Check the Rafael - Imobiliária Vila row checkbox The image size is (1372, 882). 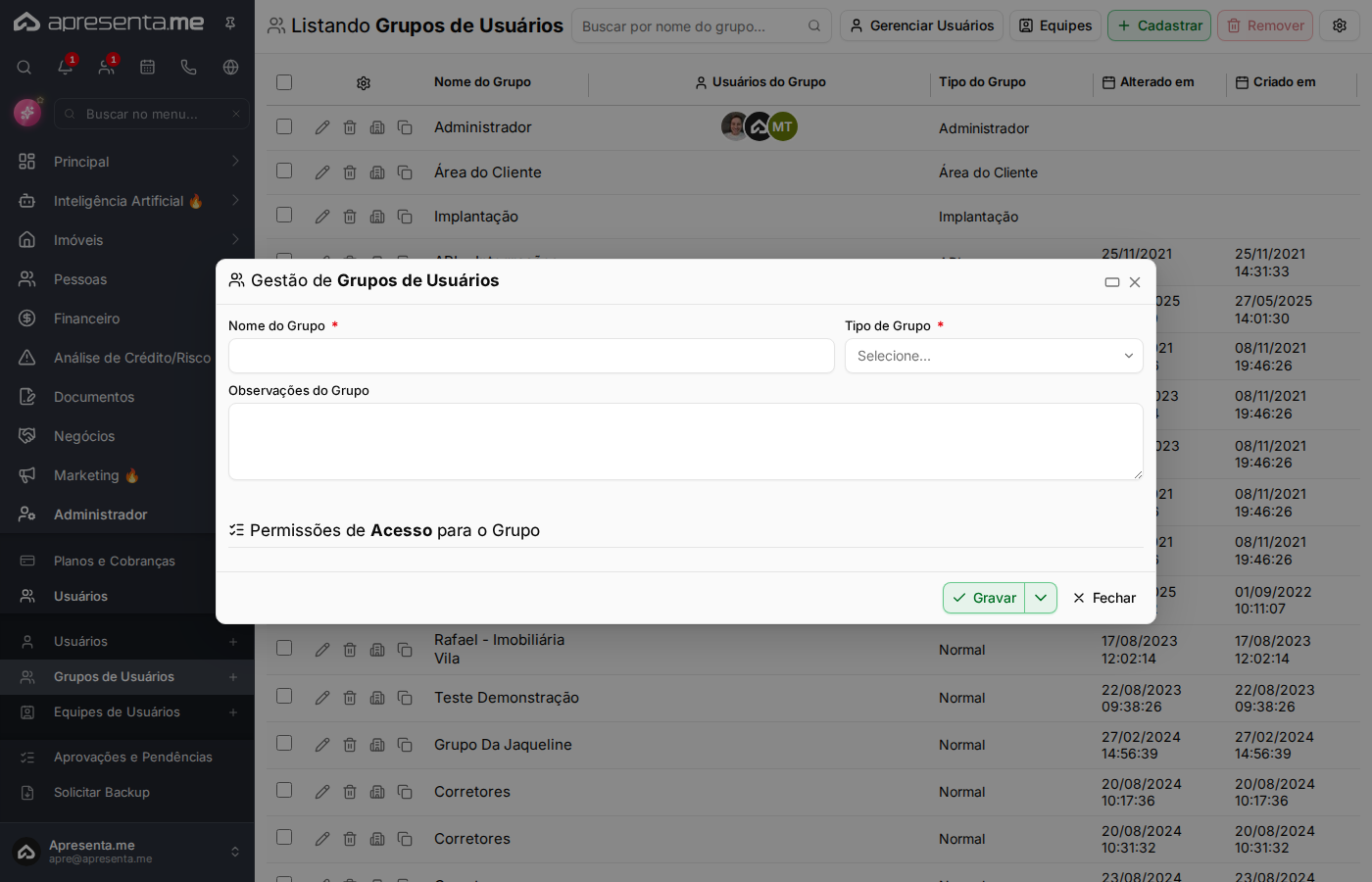coord(284,648)
